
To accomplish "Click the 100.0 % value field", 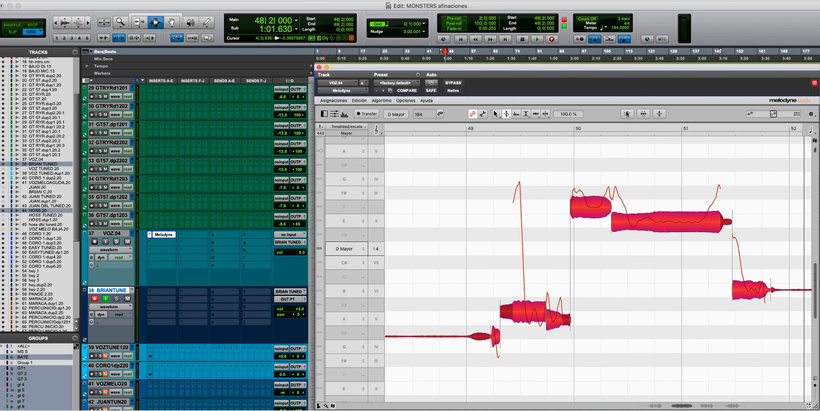I will pos(568,114).
